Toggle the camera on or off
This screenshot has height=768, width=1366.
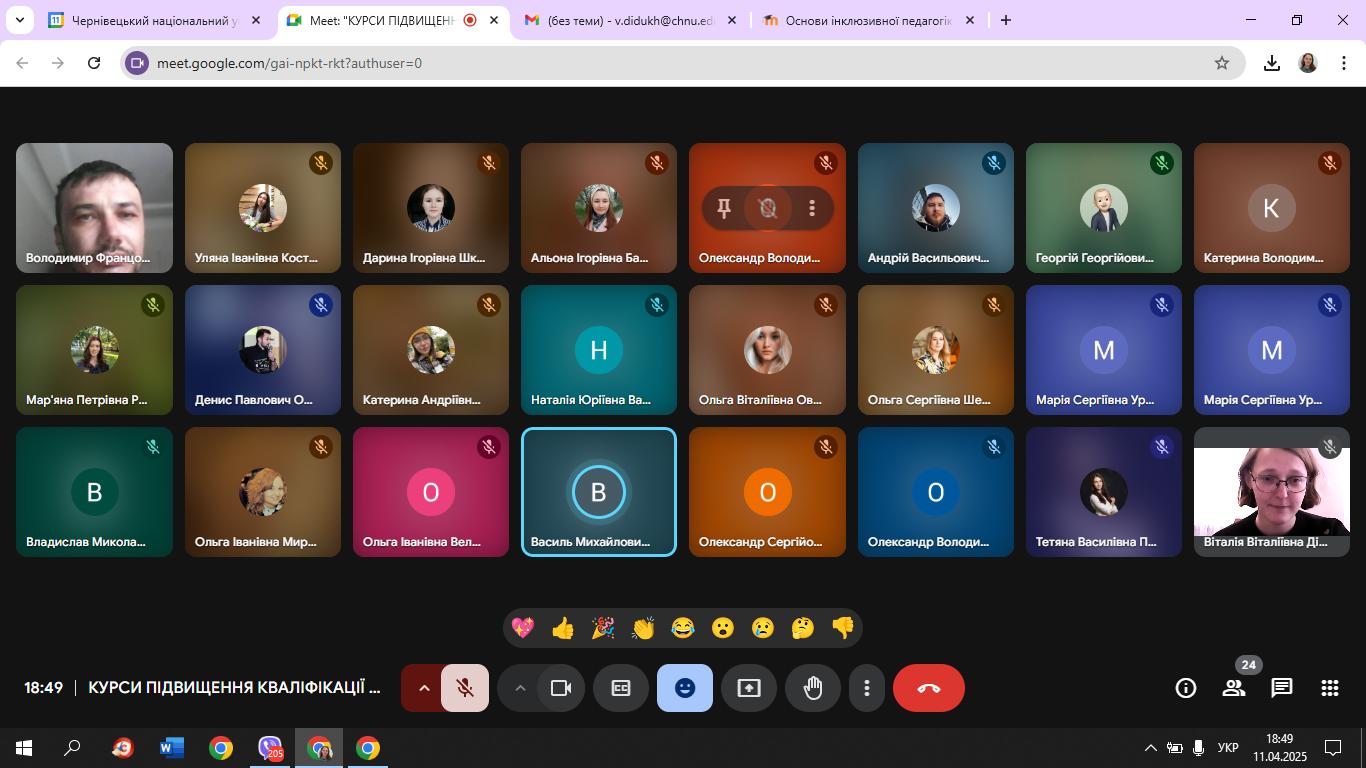tap(561, 688)
